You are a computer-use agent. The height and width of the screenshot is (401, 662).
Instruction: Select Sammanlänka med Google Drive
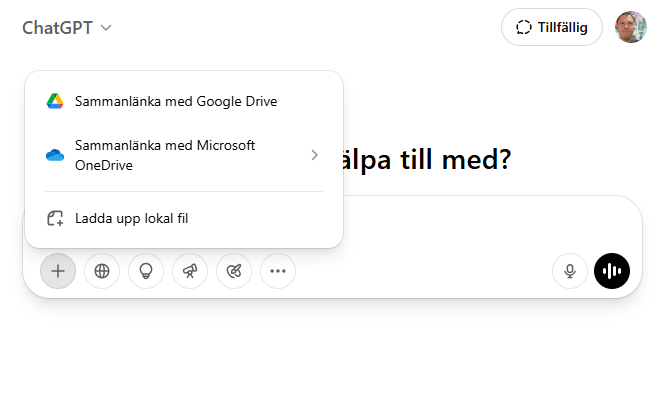(x=176, y=101)
